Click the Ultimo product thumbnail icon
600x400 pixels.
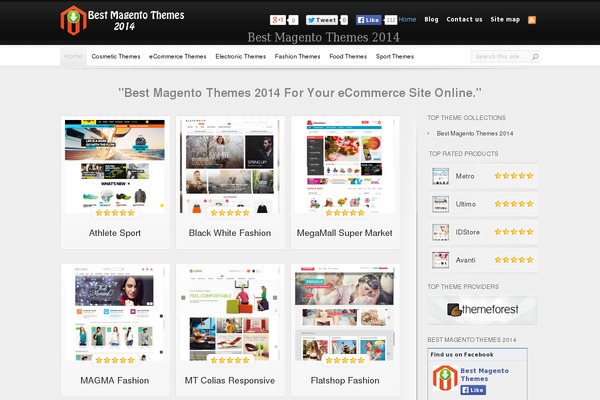440,204
